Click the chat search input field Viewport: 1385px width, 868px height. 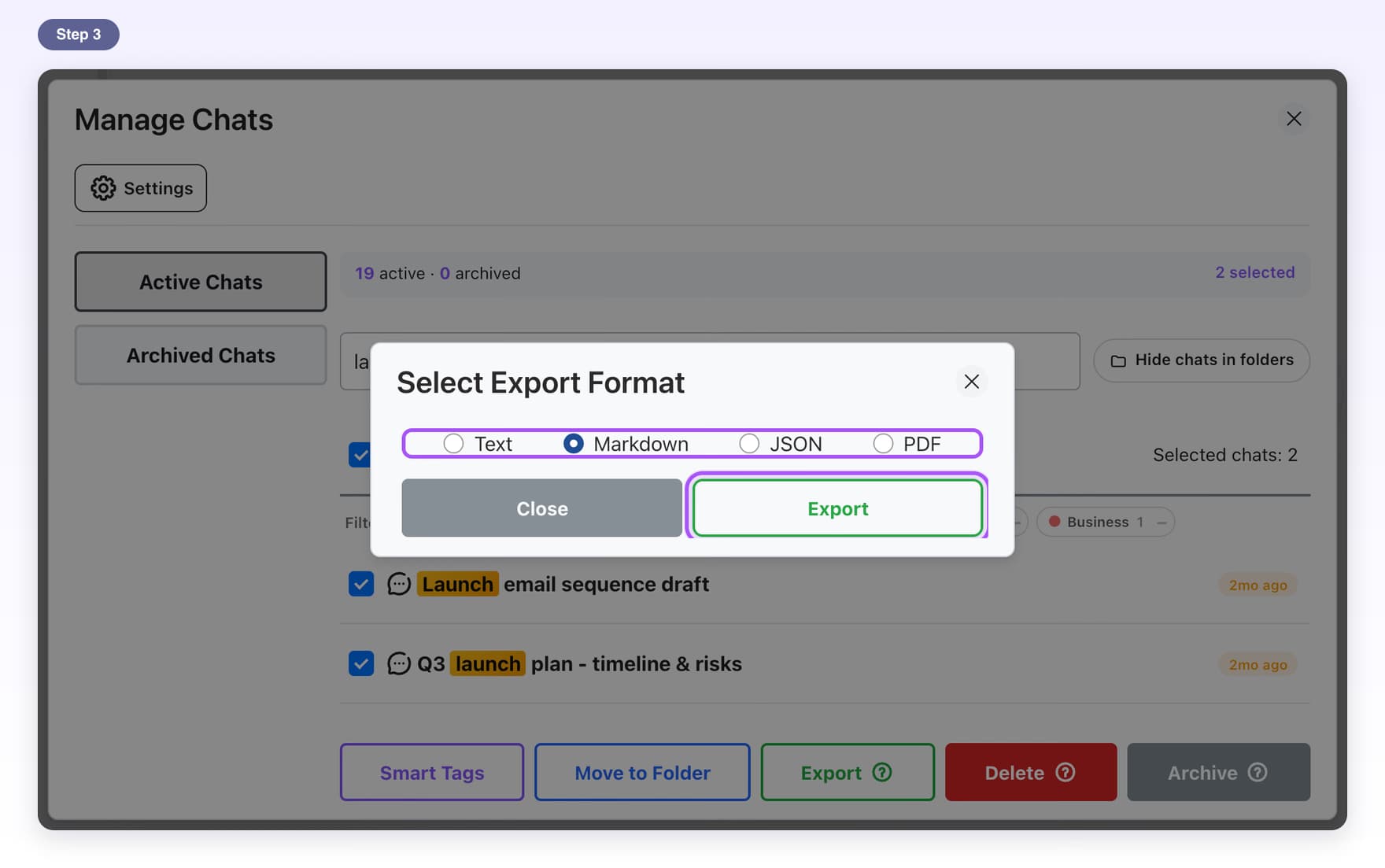710,361
